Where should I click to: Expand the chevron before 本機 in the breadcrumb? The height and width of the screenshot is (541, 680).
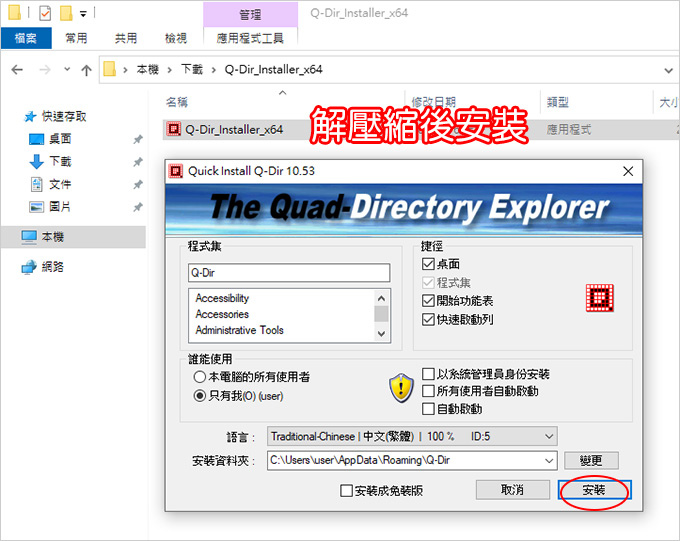click(x=125, y=70)
